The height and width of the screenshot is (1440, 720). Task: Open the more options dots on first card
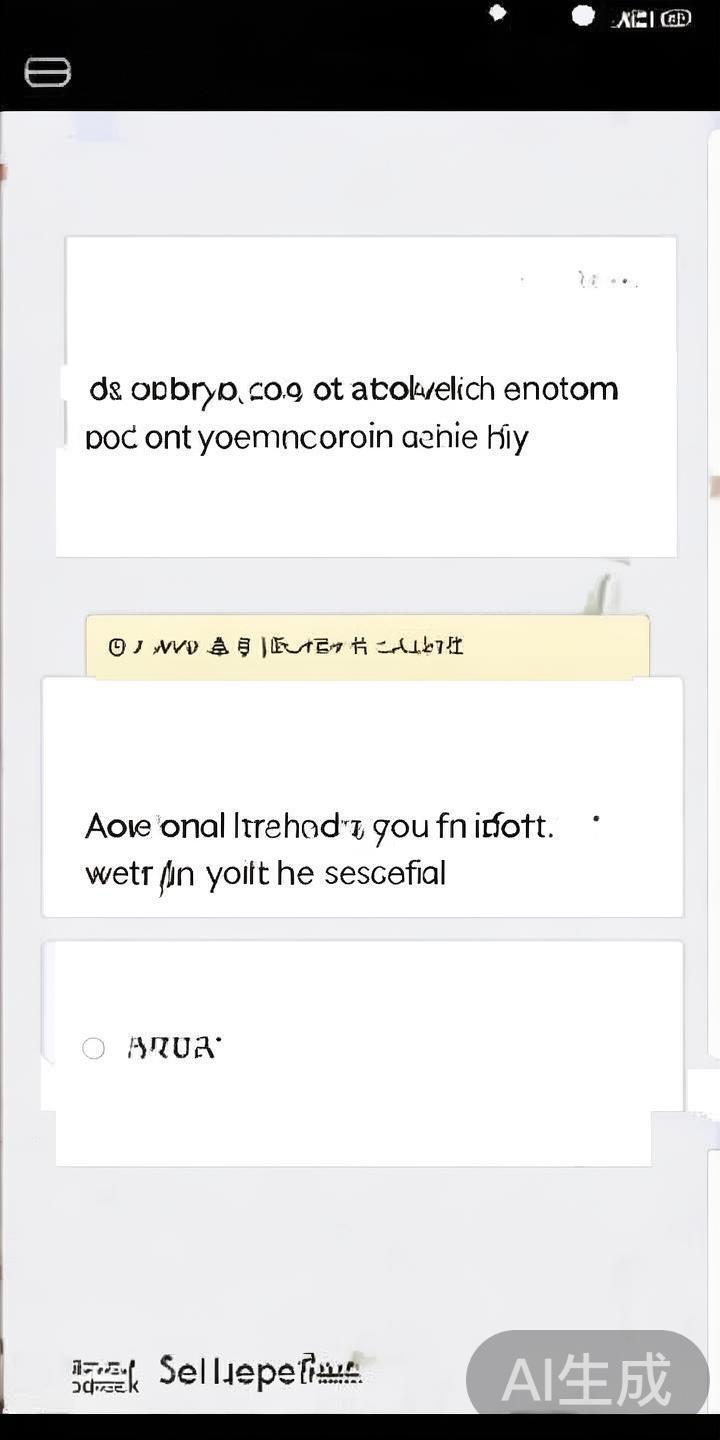coord(608,281)
